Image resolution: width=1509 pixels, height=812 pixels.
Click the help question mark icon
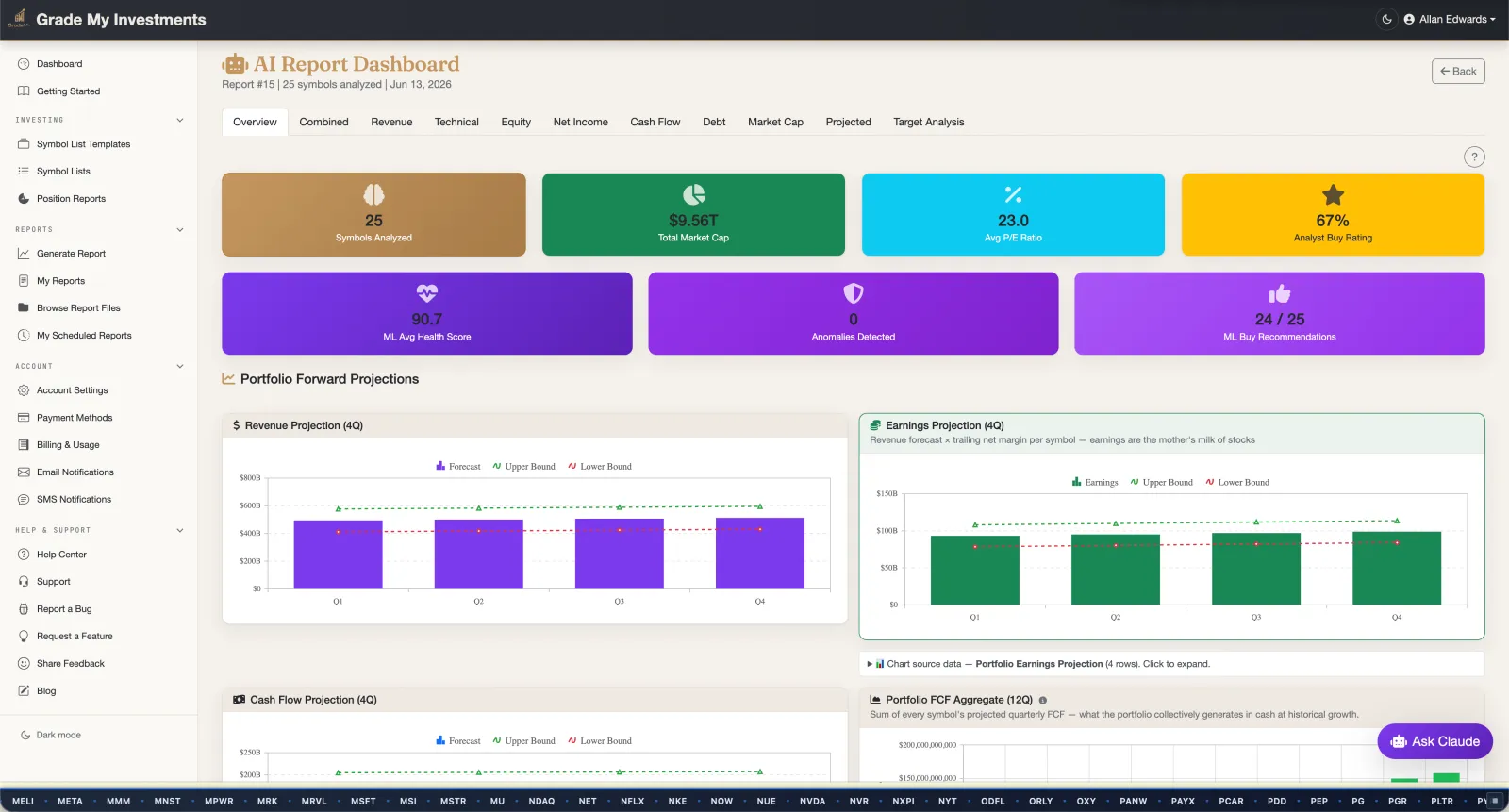coord(1474,157)
